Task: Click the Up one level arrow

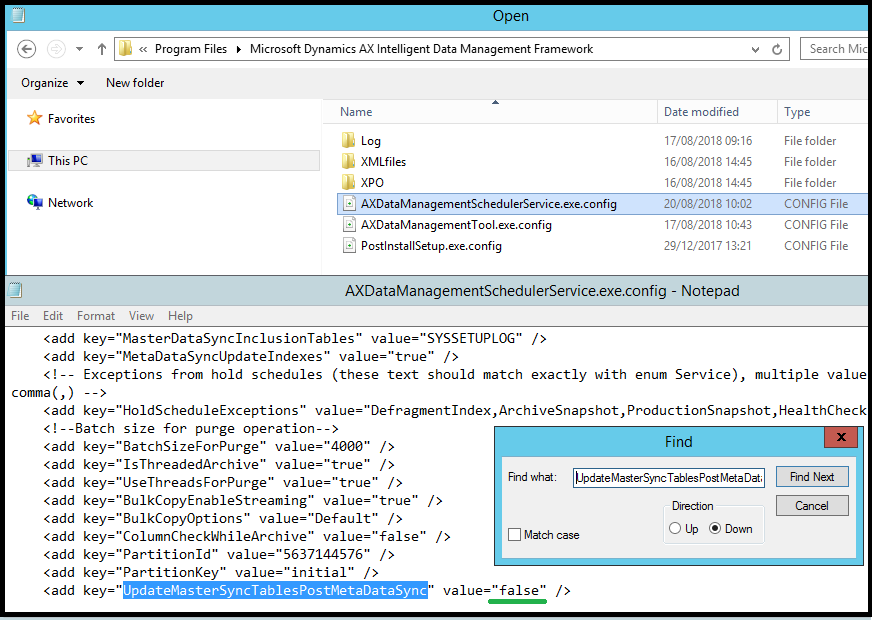Action: point(101,49)
